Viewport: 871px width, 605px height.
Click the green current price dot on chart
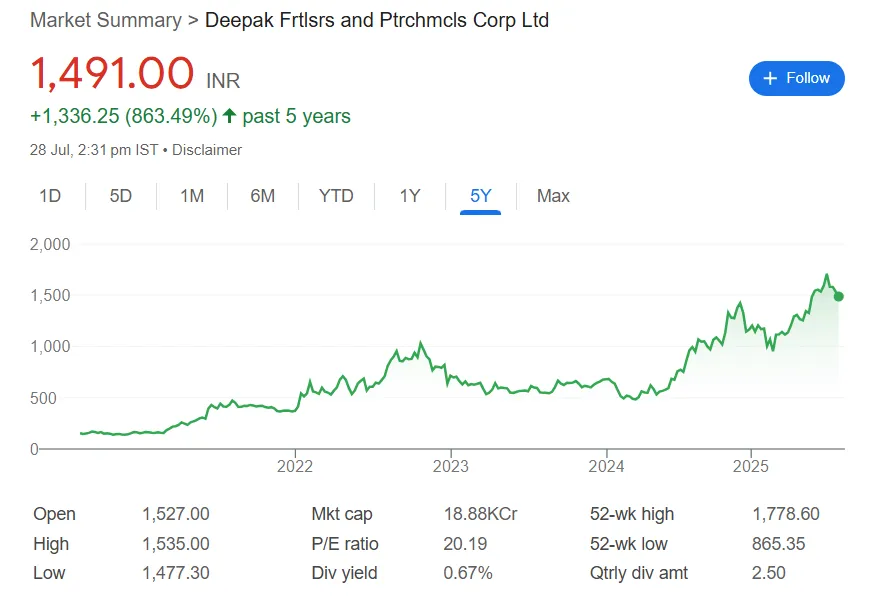(x=839, y=296)
